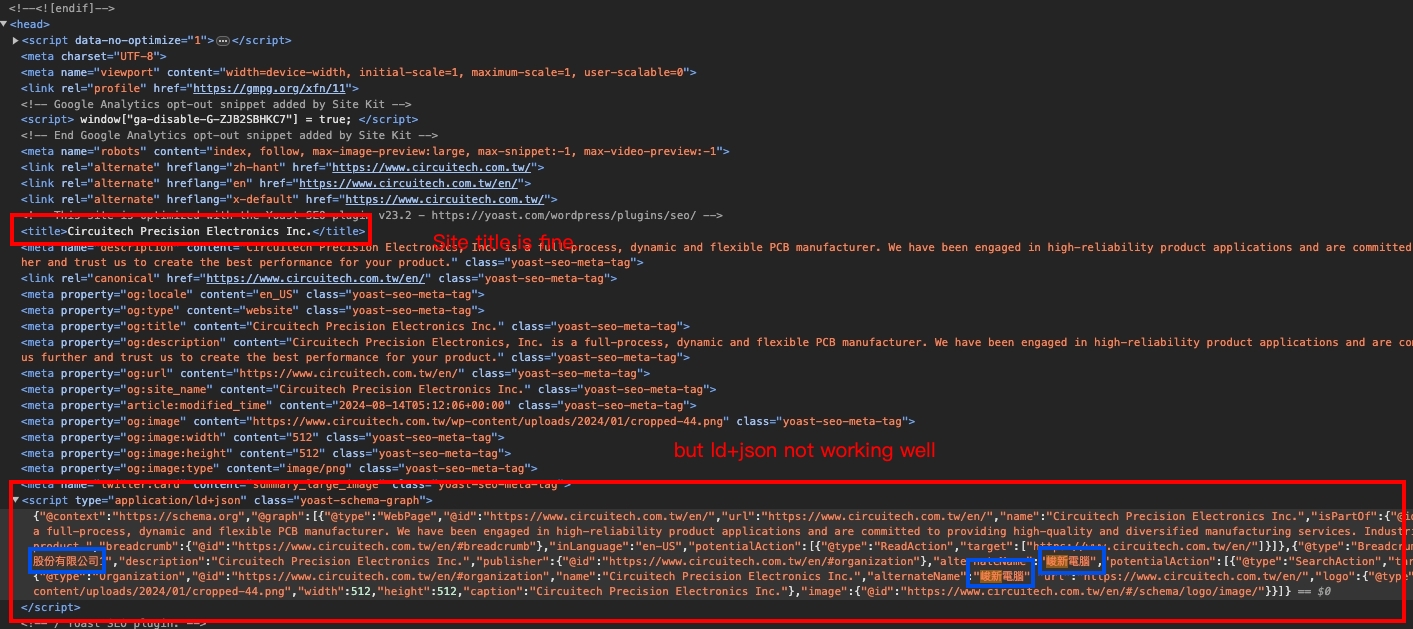The image size is (1413, 629).
Task: Open the hreflang en alternate link
Action: (408, 184)
